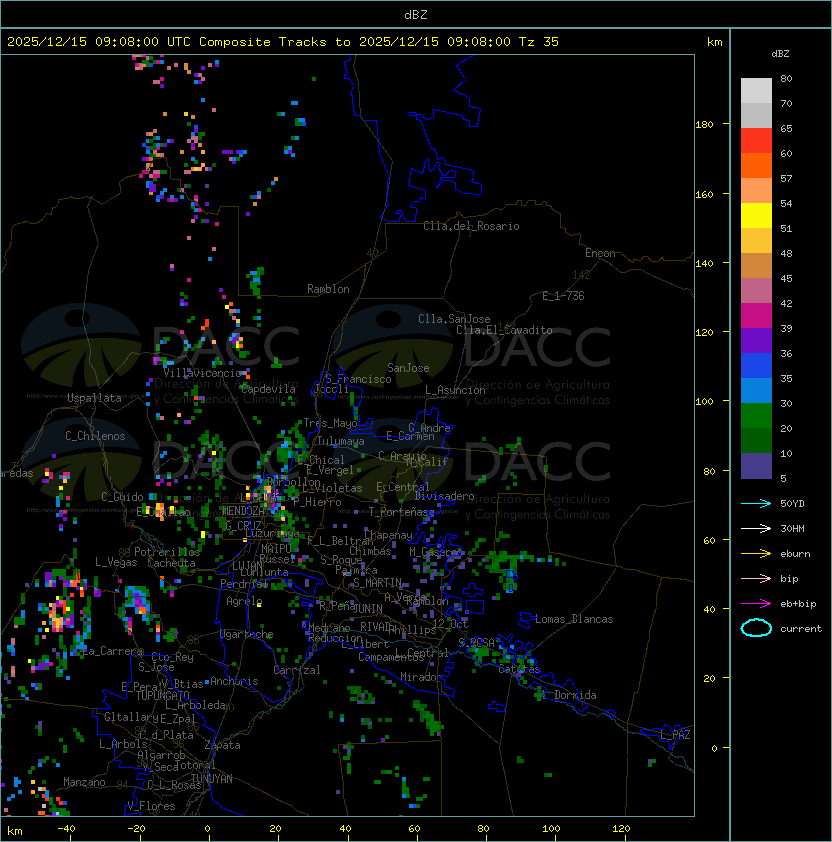Click the L_PAZ place label
This screenshot has width=832, height=842.
coord(675,735)
